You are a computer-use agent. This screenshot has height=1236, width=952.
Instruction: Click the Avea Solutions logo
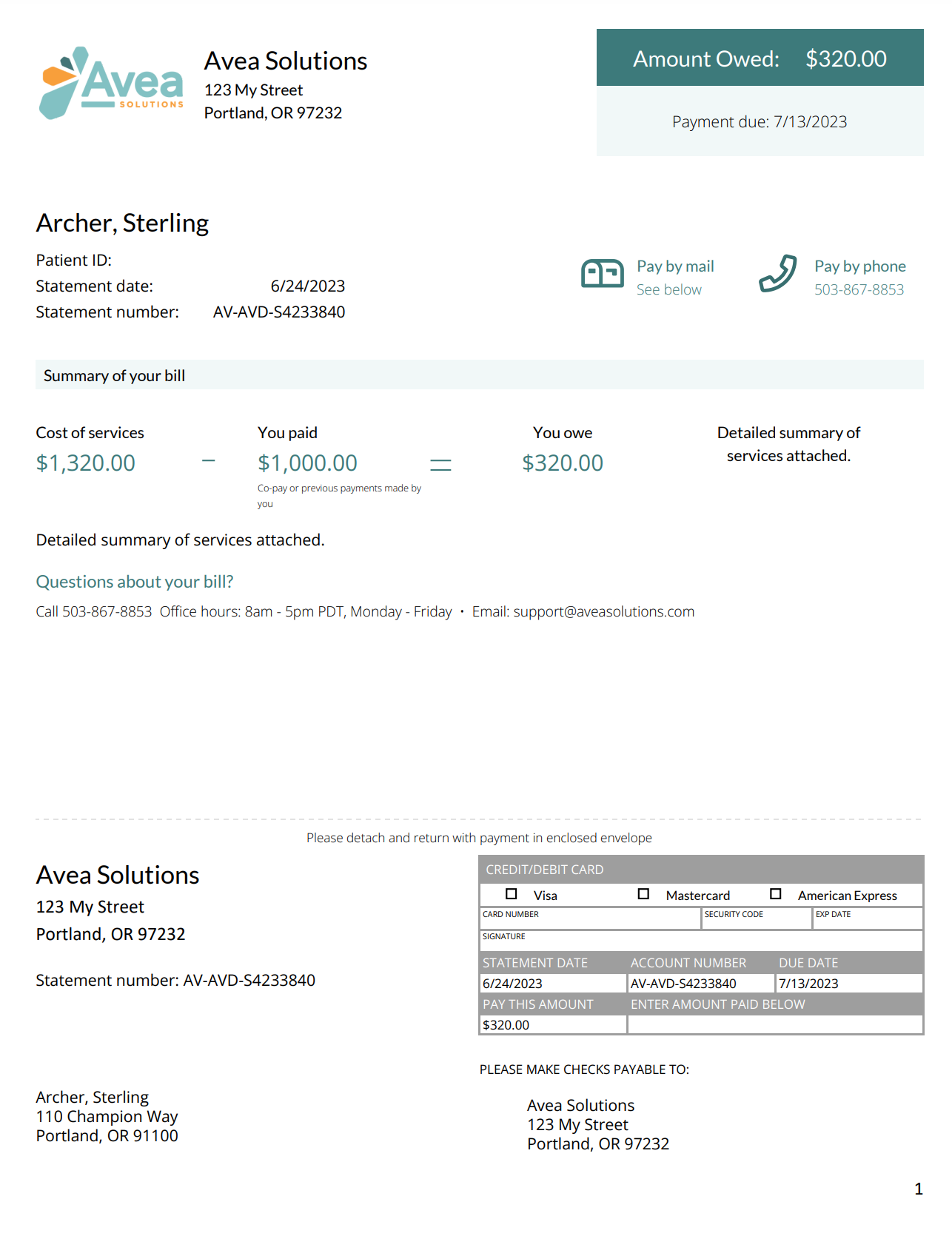click(111, 83)
